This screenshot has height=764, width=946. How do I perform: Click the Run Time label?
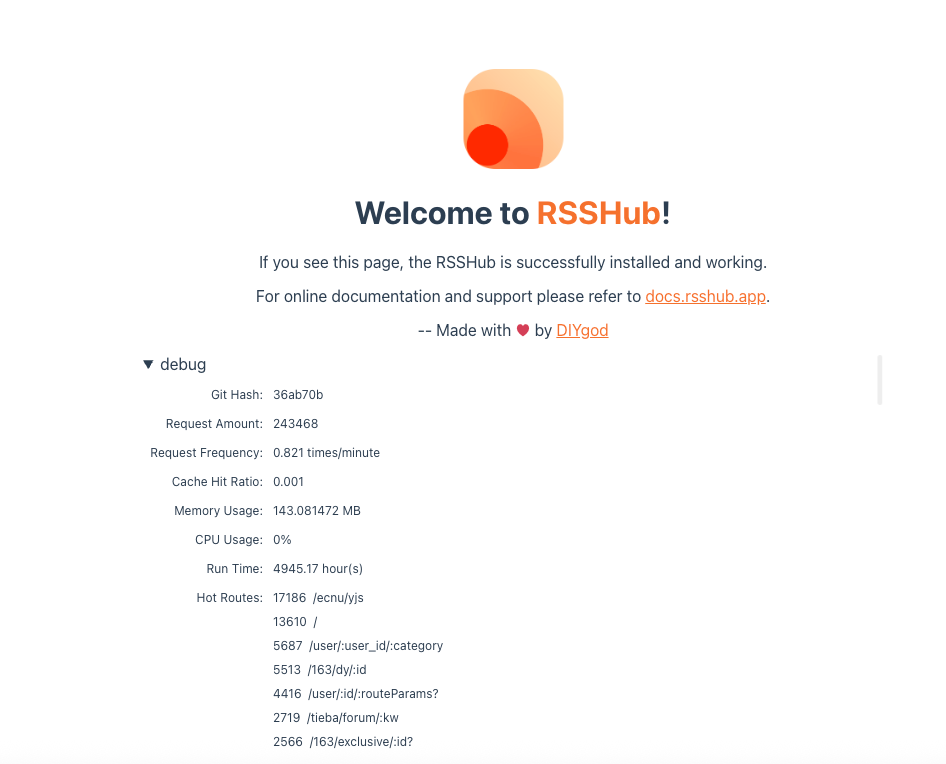pos(235,568)
